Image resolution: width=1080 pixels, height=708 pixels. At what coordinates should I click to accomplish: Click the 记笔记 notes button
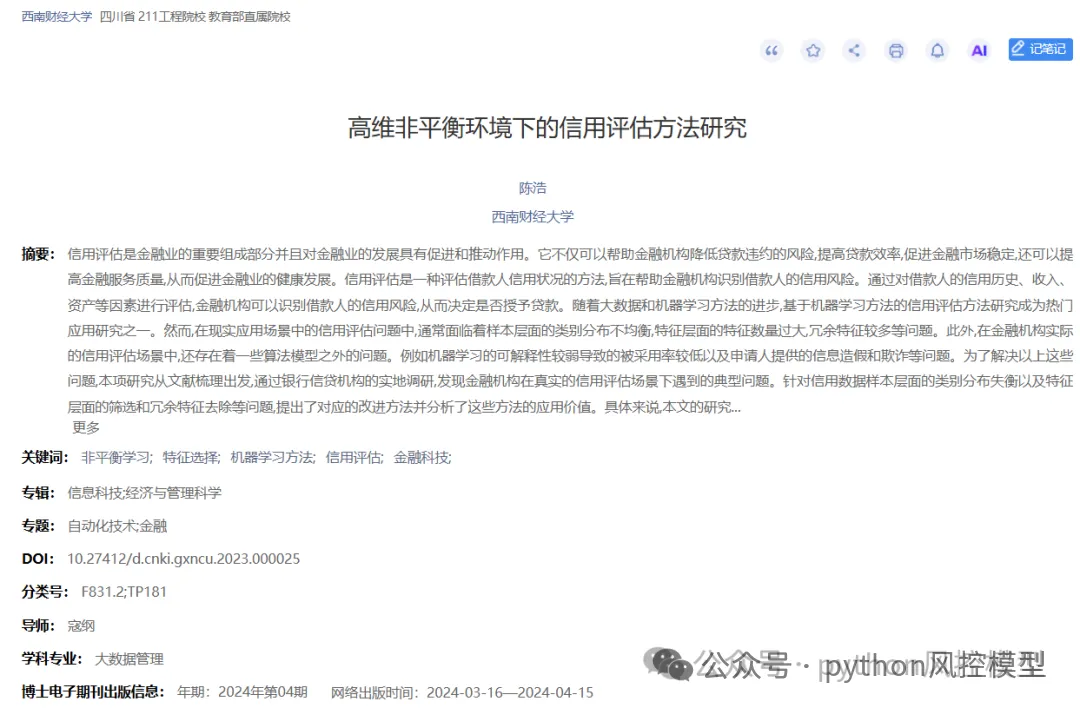tap(1040, 50)
